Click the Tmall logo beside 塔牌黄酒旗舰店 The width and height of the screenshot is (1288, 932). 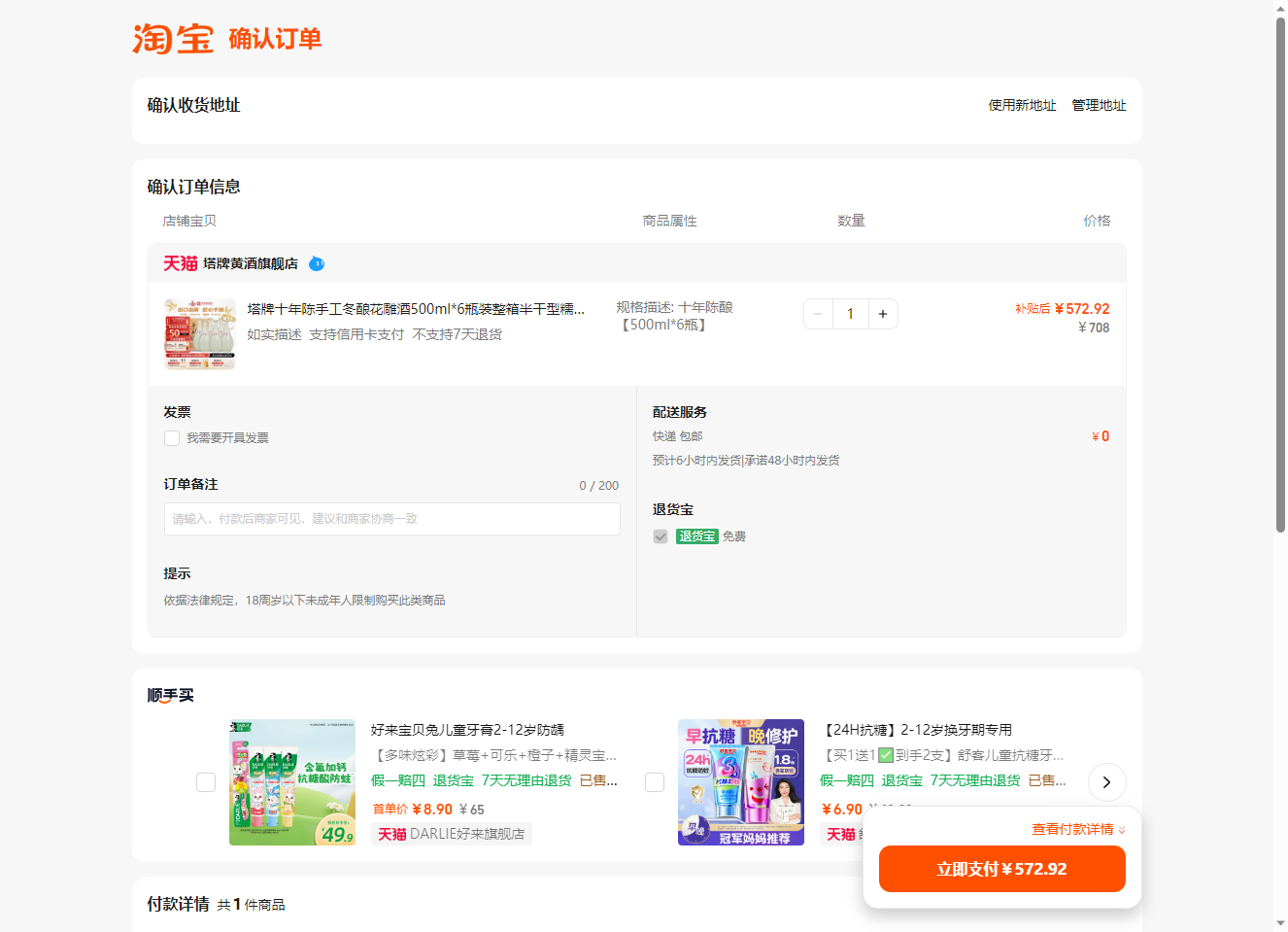[181, 263]
